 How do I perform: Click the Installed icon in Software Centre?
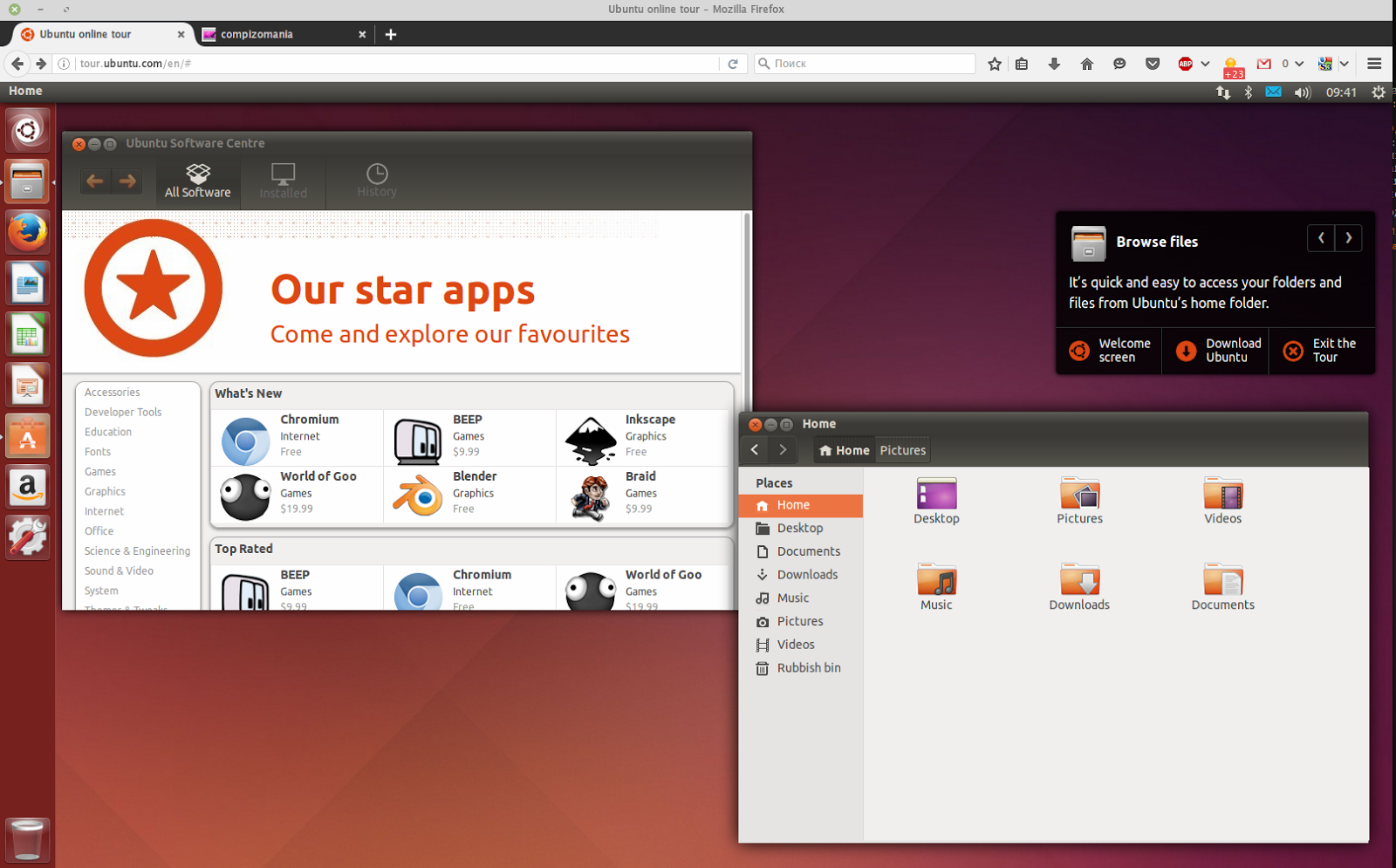click(x=283, y=181)
